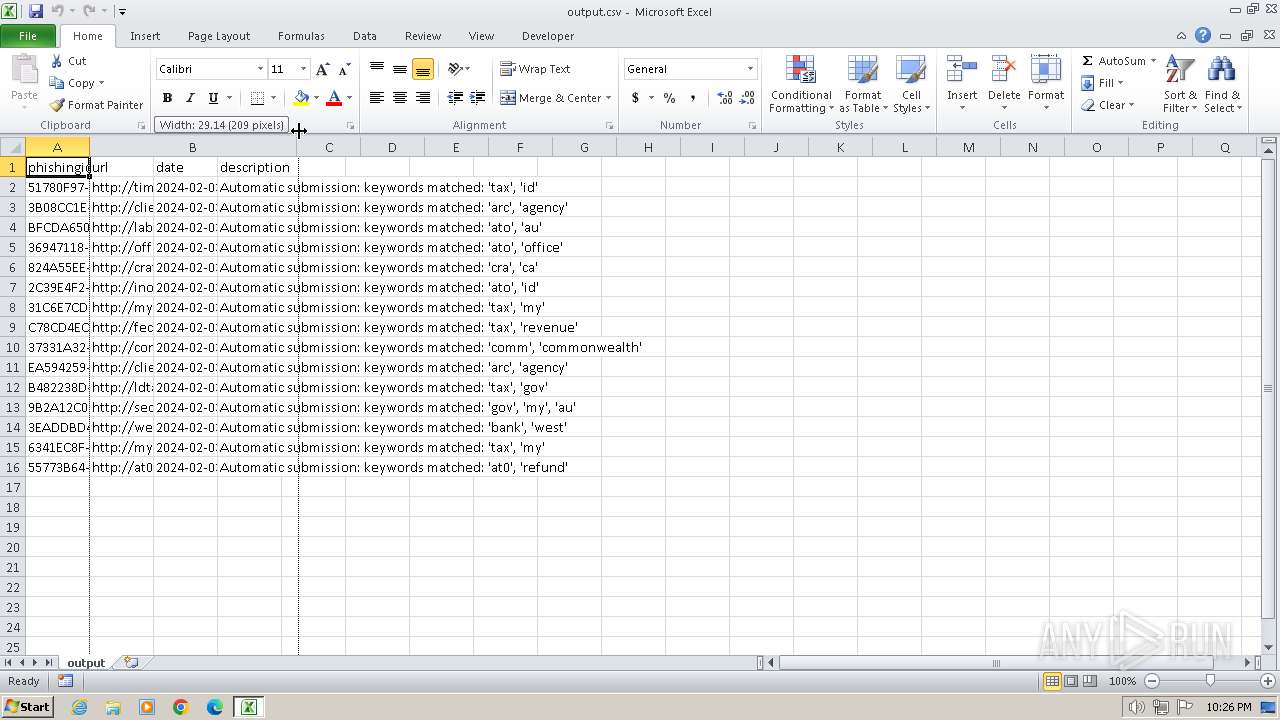
Task: Toggle Underline formatting
Action: (x=213, y=98)
